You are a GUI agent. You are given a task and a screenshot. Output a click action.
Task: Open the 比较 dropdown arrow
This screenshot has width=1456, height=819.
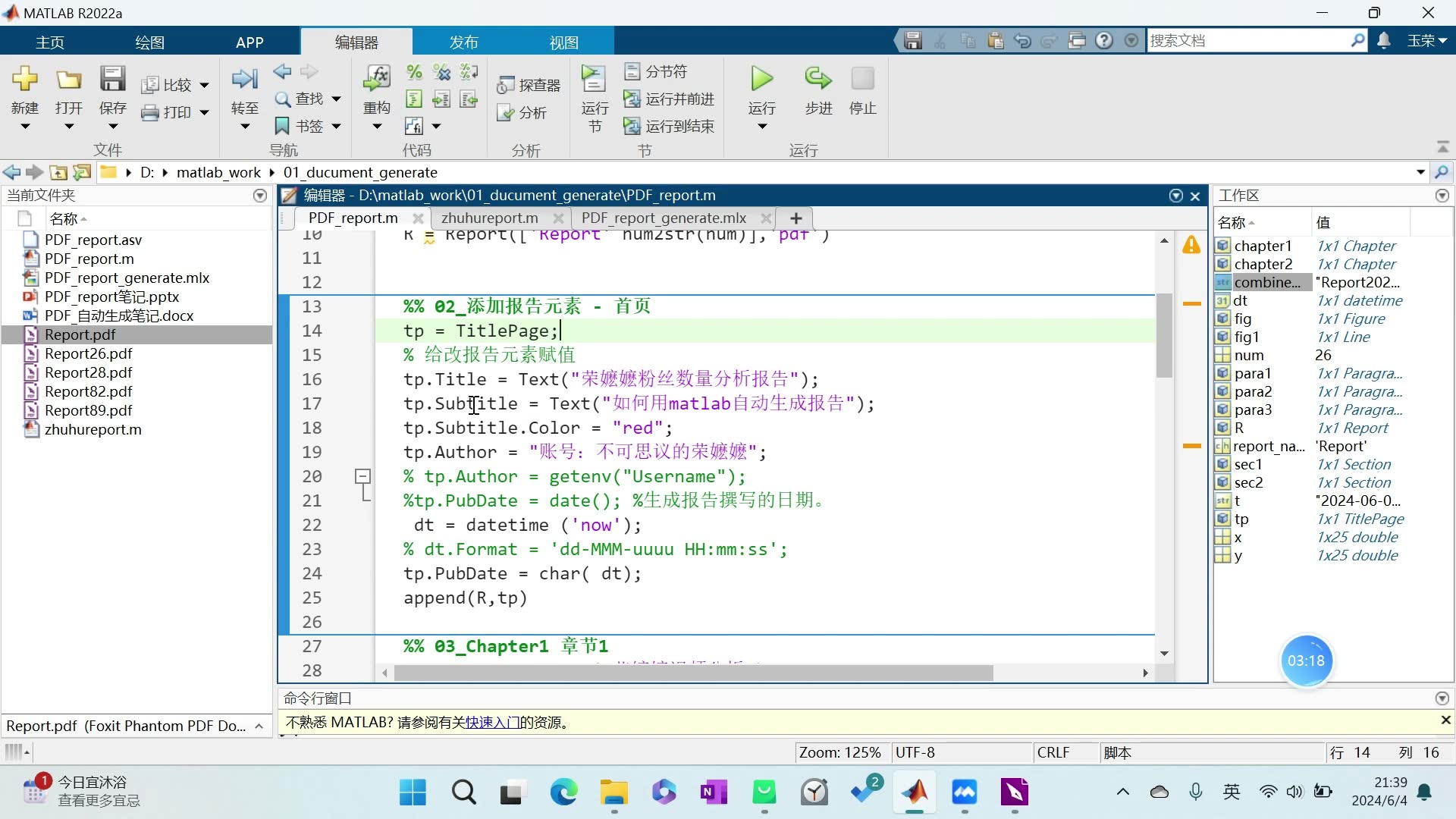pyautogui.click(x=204, y=86)
